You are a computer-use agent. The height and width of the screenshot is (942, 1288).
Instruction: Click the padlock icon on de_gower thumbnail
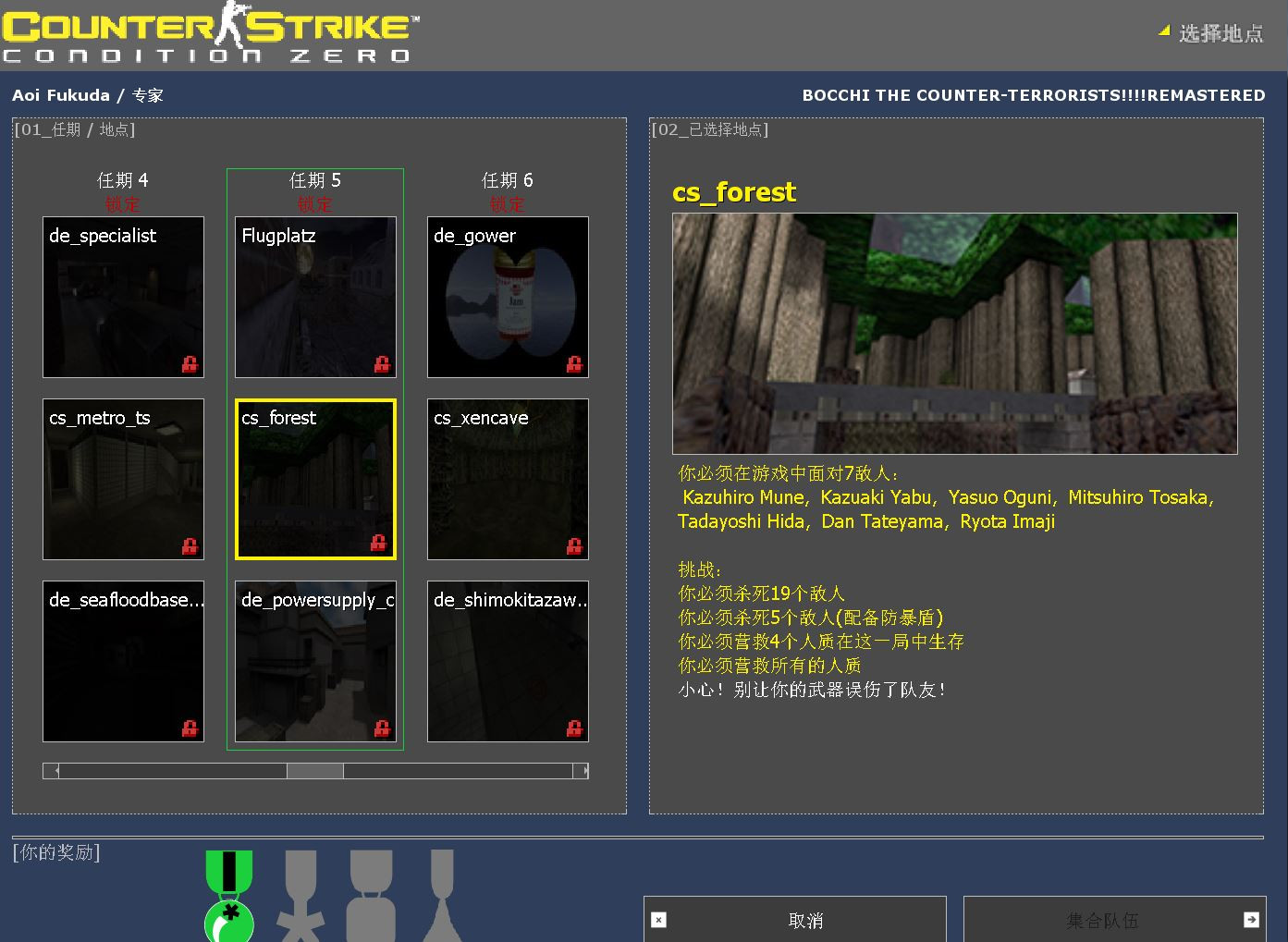[574, 365]
